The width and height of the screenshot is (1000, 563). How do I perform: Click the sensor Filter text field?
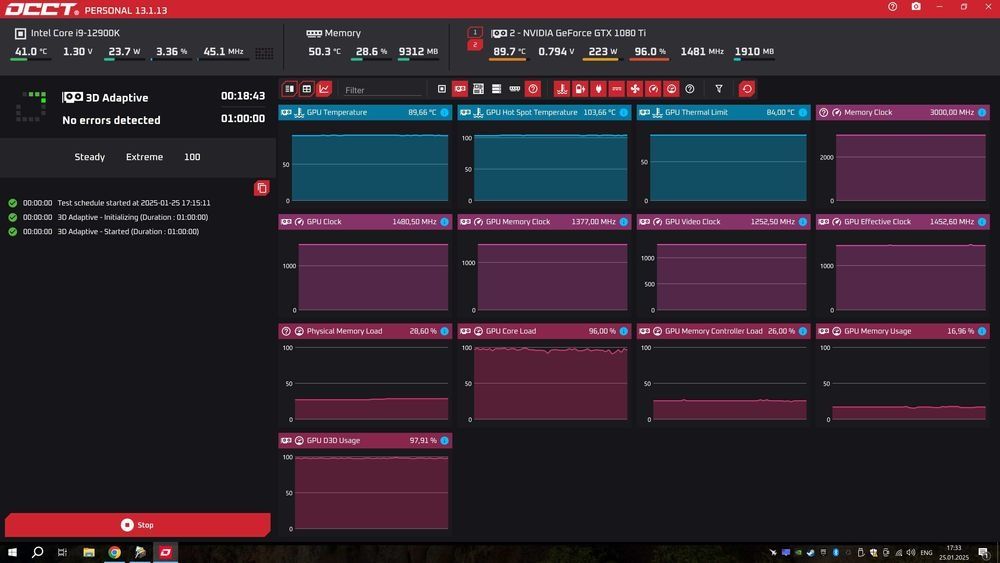click(383, 90)
